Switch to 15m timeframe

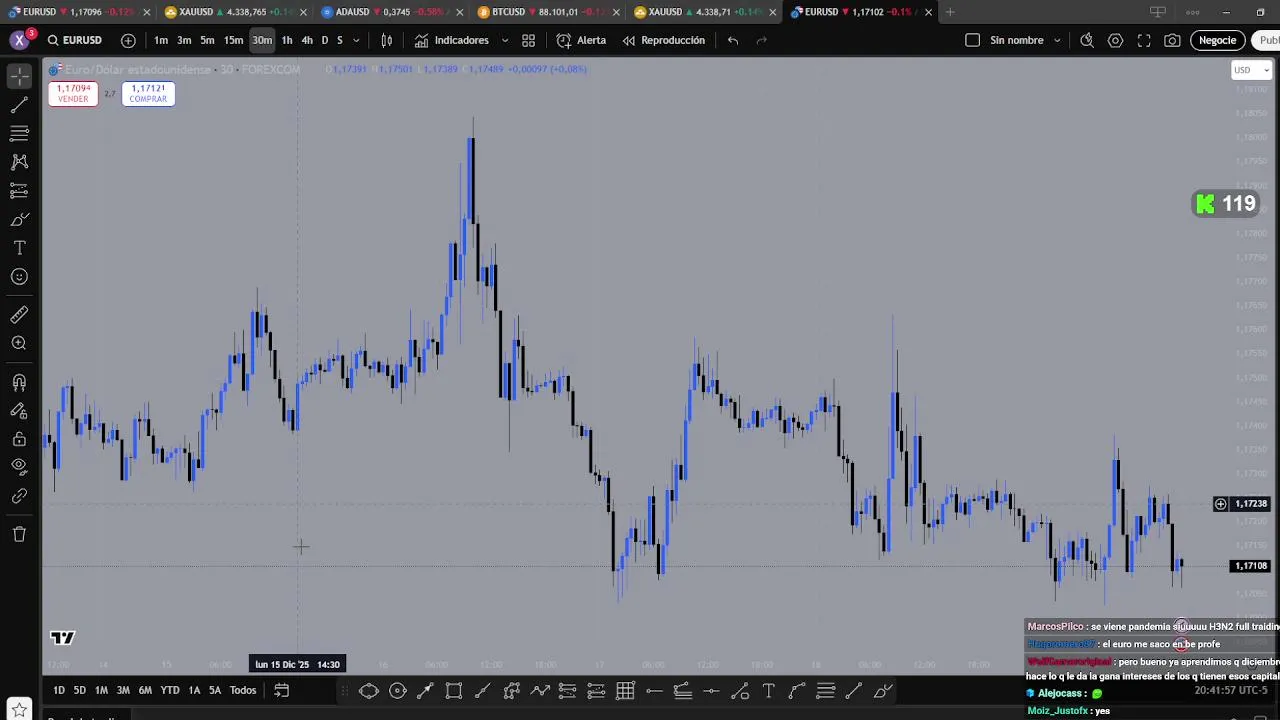click(233, 40)
